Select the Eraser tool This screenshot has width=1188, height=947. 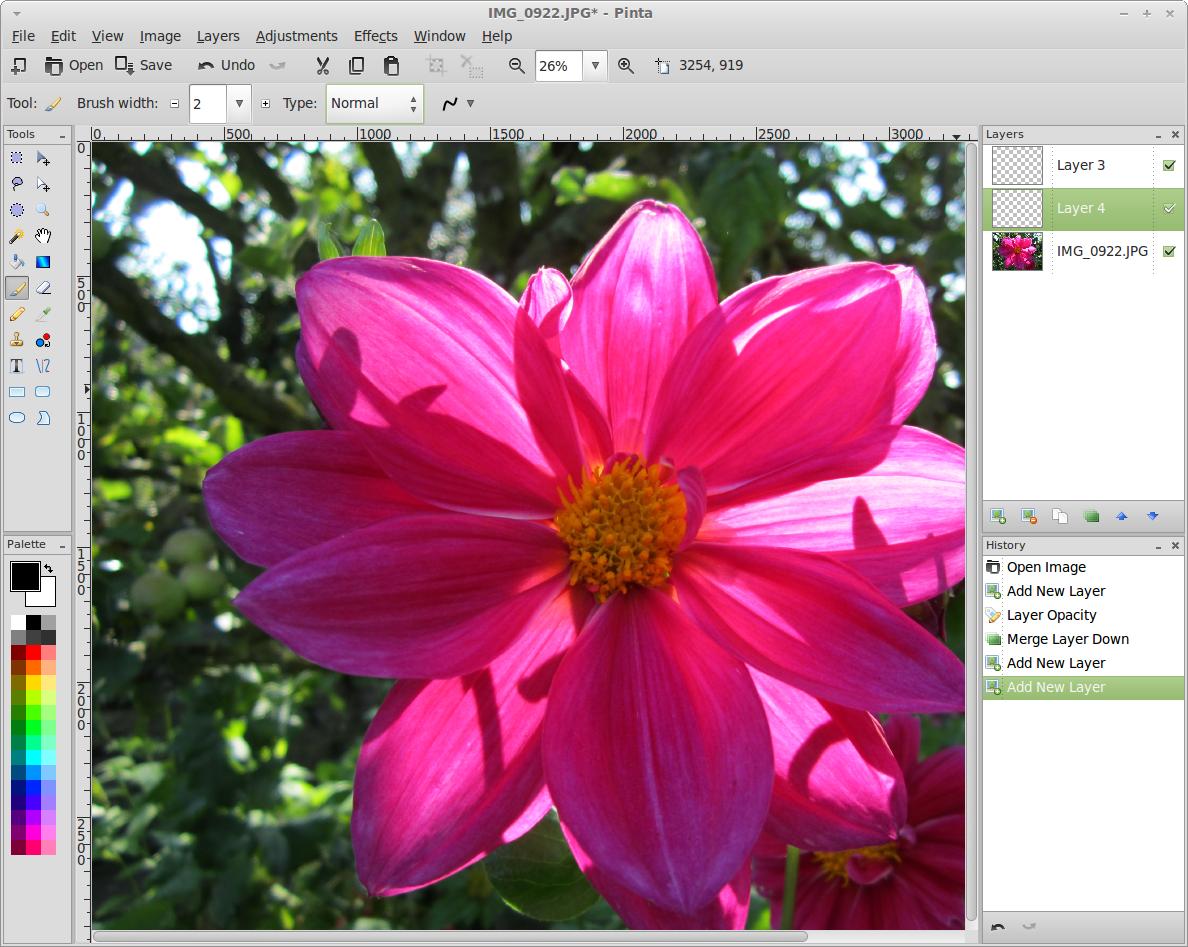click(43, 288)
